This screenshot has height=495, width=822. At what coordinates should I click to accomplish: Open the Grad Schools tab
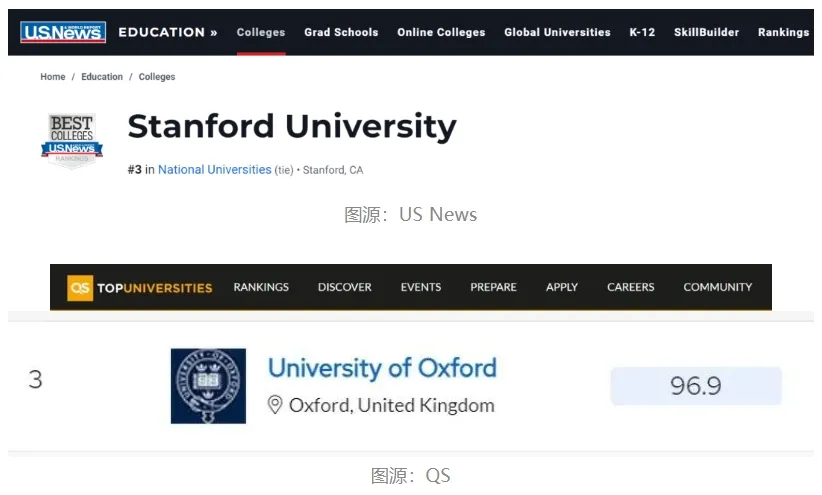tap(341, 32)
